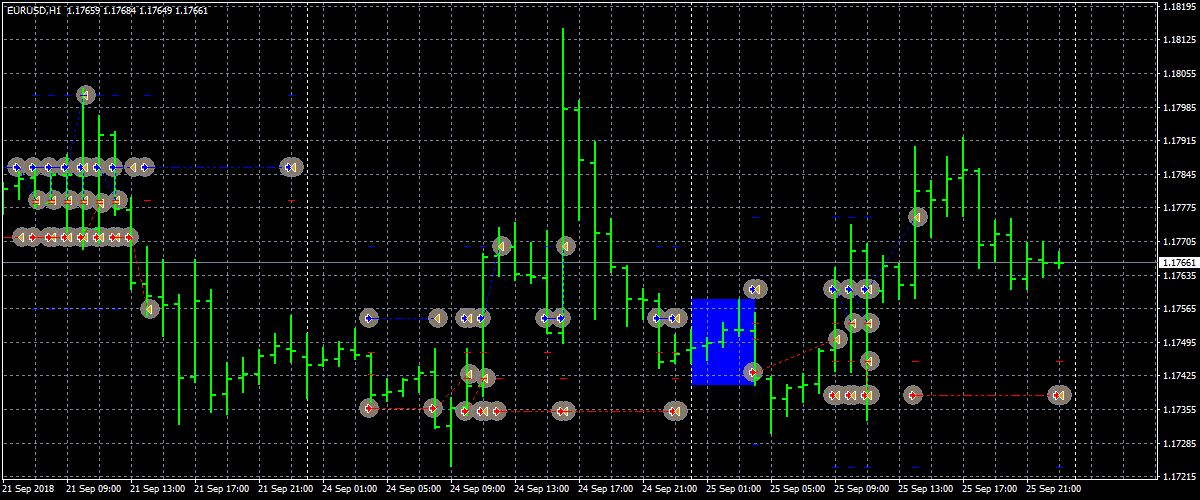The width and height of the screenshot is (1200, 500).
Task: Select the red marker just above 25 Sep 13:00
Action: pyautogui.click(x=912, y=395)
